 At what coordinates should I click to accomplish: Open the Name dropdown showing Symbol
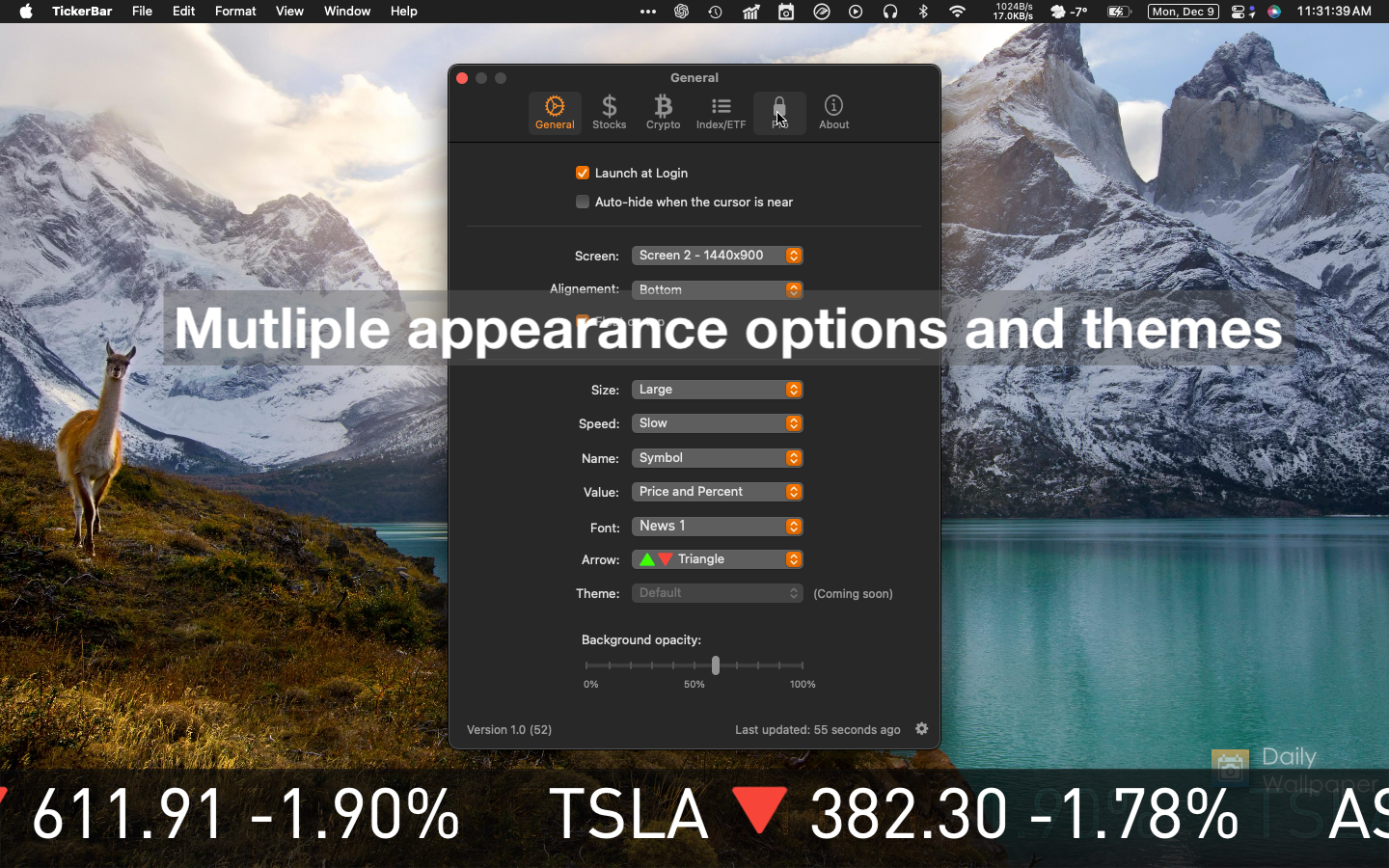pyautogui.click(x=717, y=458)
